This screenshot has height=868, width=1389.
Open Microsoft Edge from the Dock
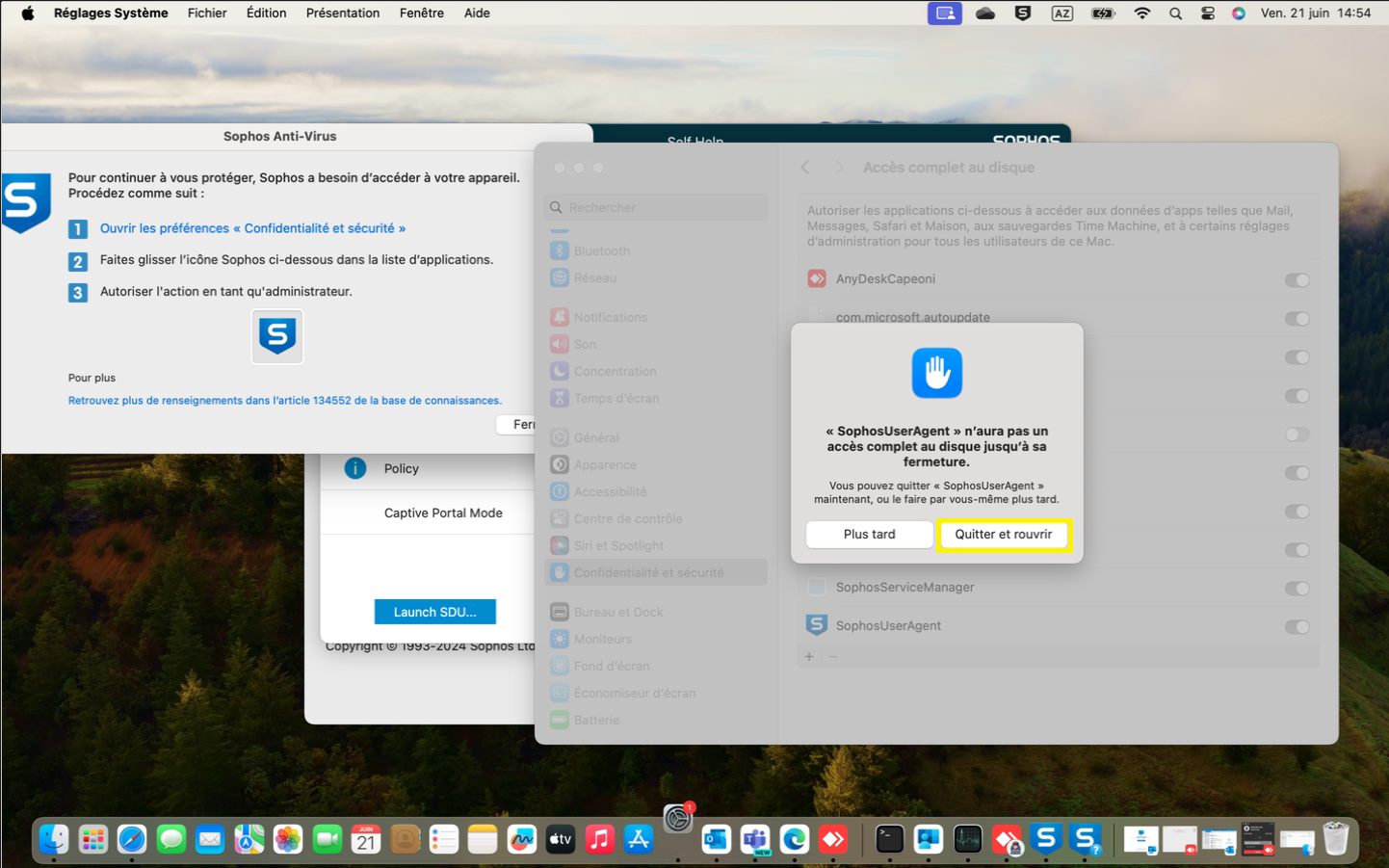(x=795, y=840)
